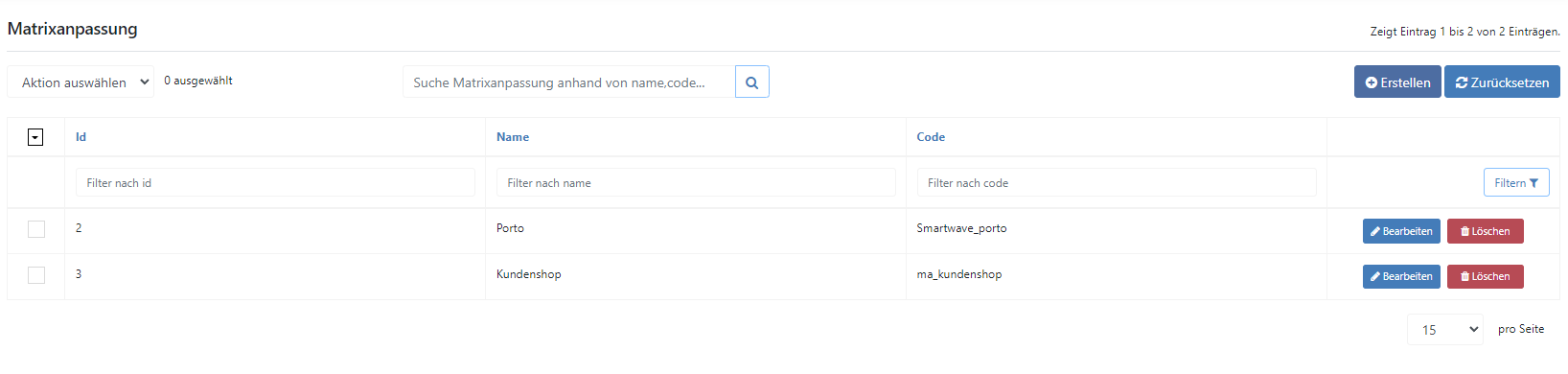This screenshot has height=374, width=1568.
Task: Delete the Kundenshop row via Löschen
Action: click(x=1485, y=276)
